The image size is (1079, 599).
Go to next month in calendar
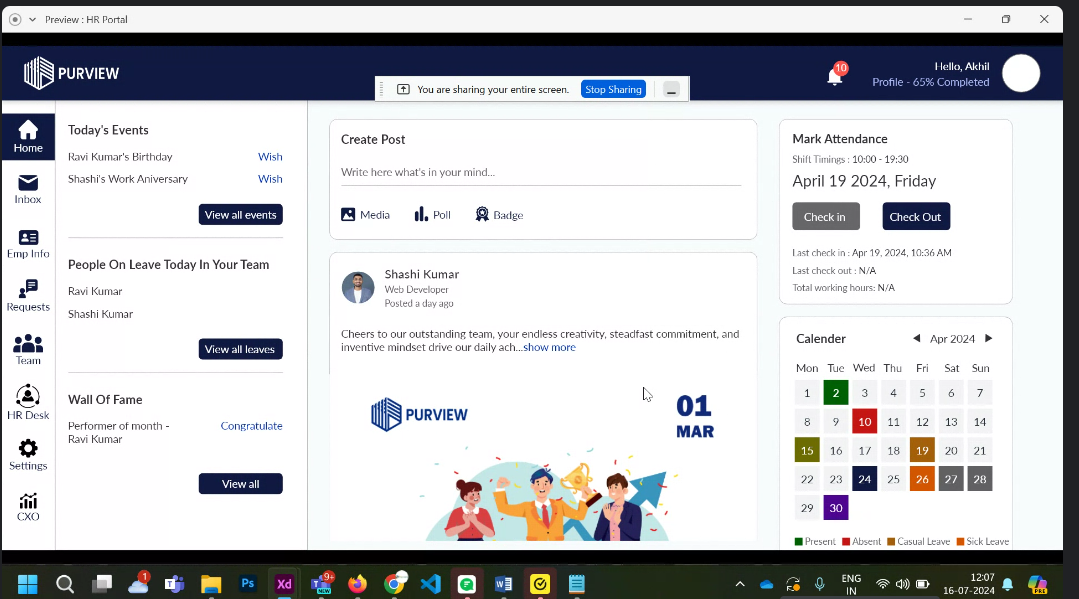pyautogui.click(x=989, y=339)
